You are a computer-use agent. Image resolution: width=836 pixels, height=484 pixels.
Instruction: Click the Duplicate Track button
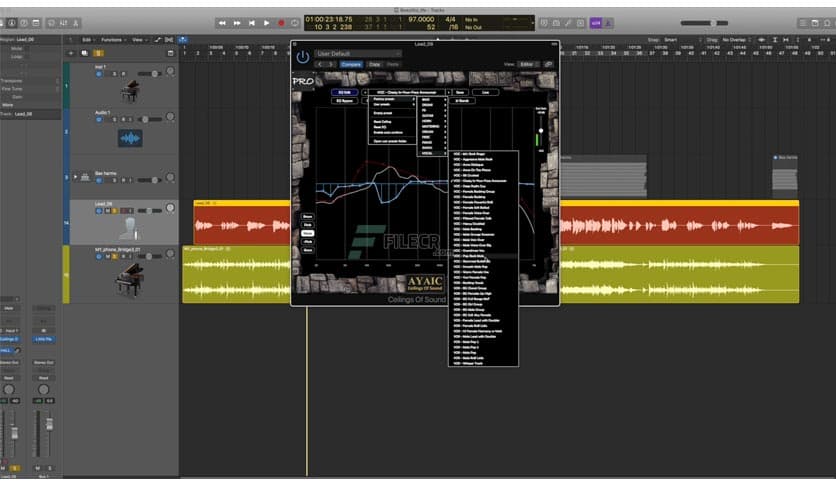click(84, 53)
